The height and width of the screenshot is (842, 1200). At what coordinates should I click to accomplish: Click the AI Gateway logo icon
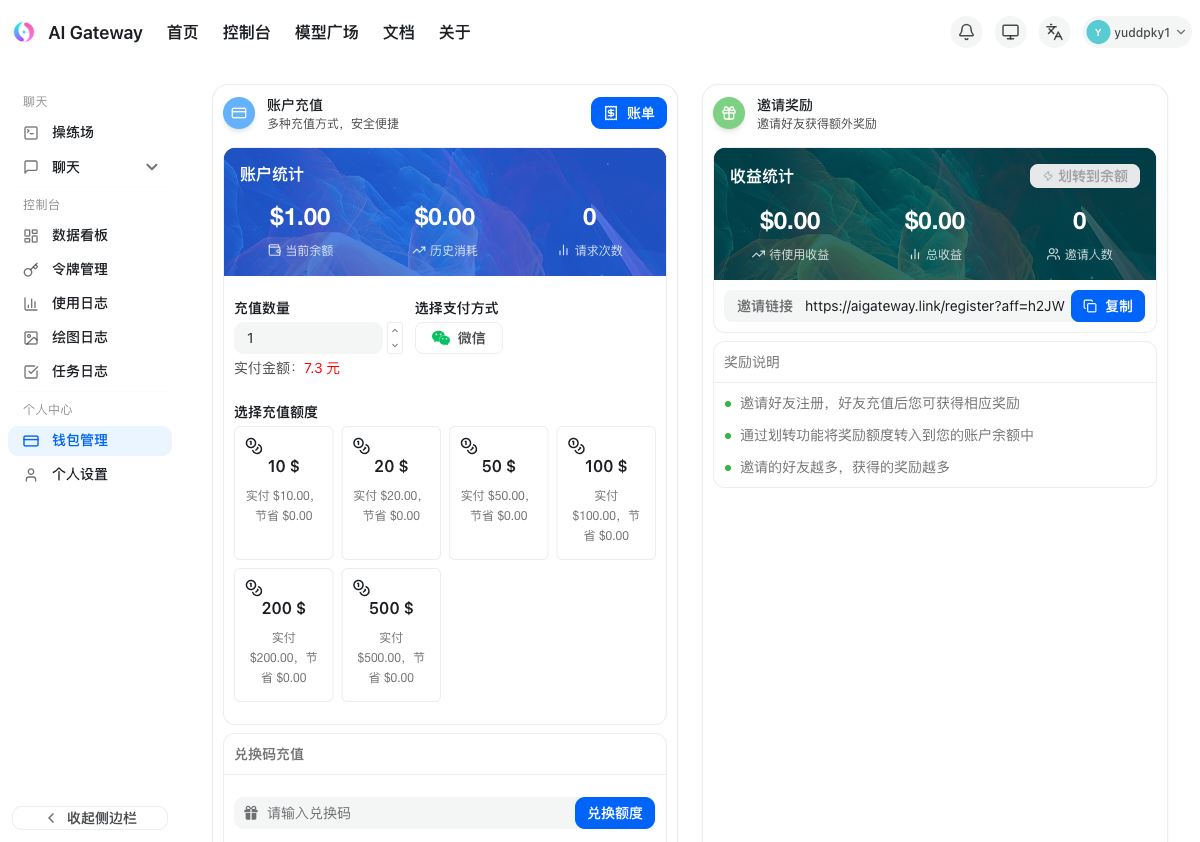point(24,32)
